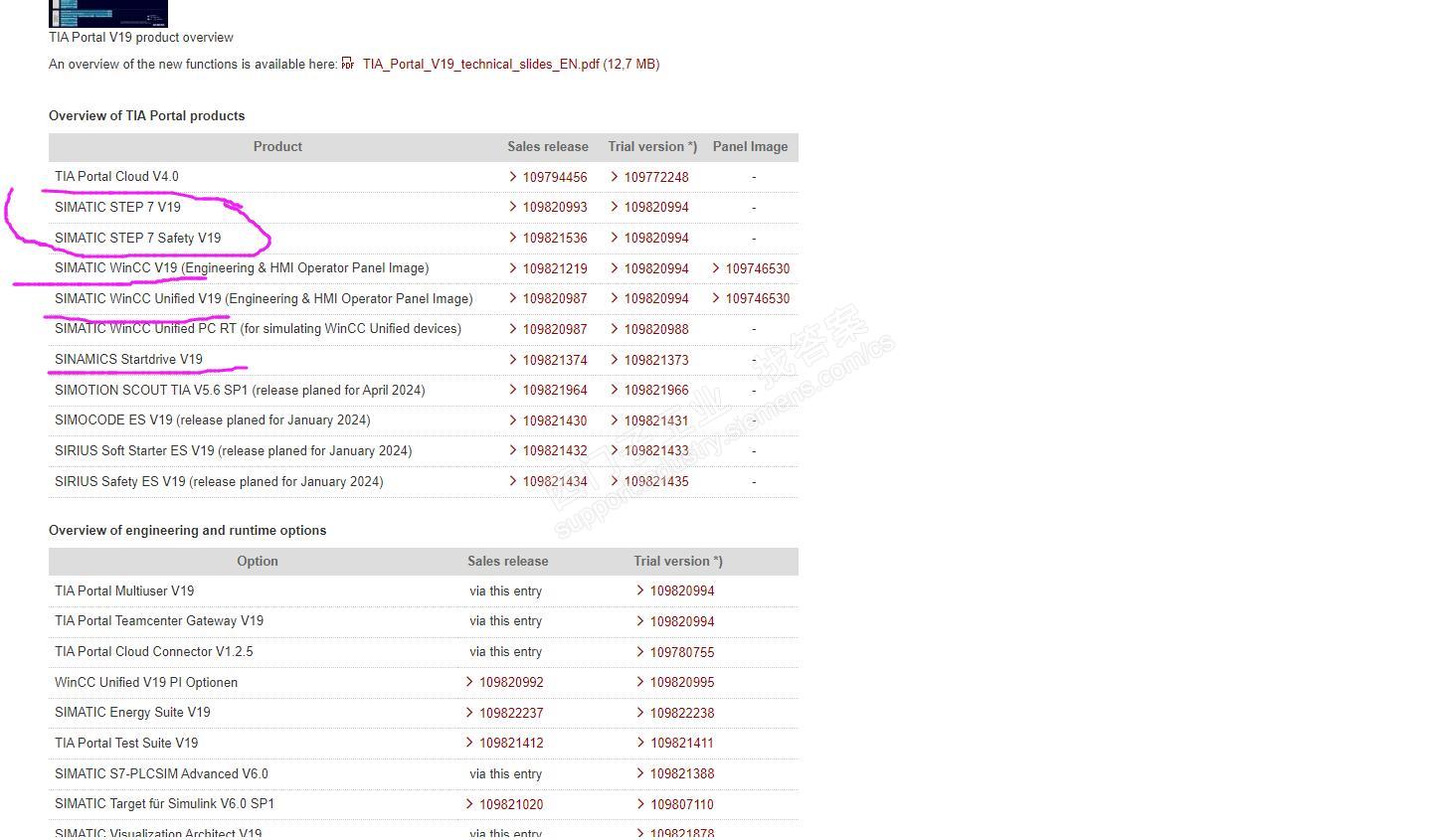Open sales release 109820993 for SIMATIC STEP 7 V19
Viewport: 1429px width, 840px height.
pyautogui.click(x=555, y=208)
